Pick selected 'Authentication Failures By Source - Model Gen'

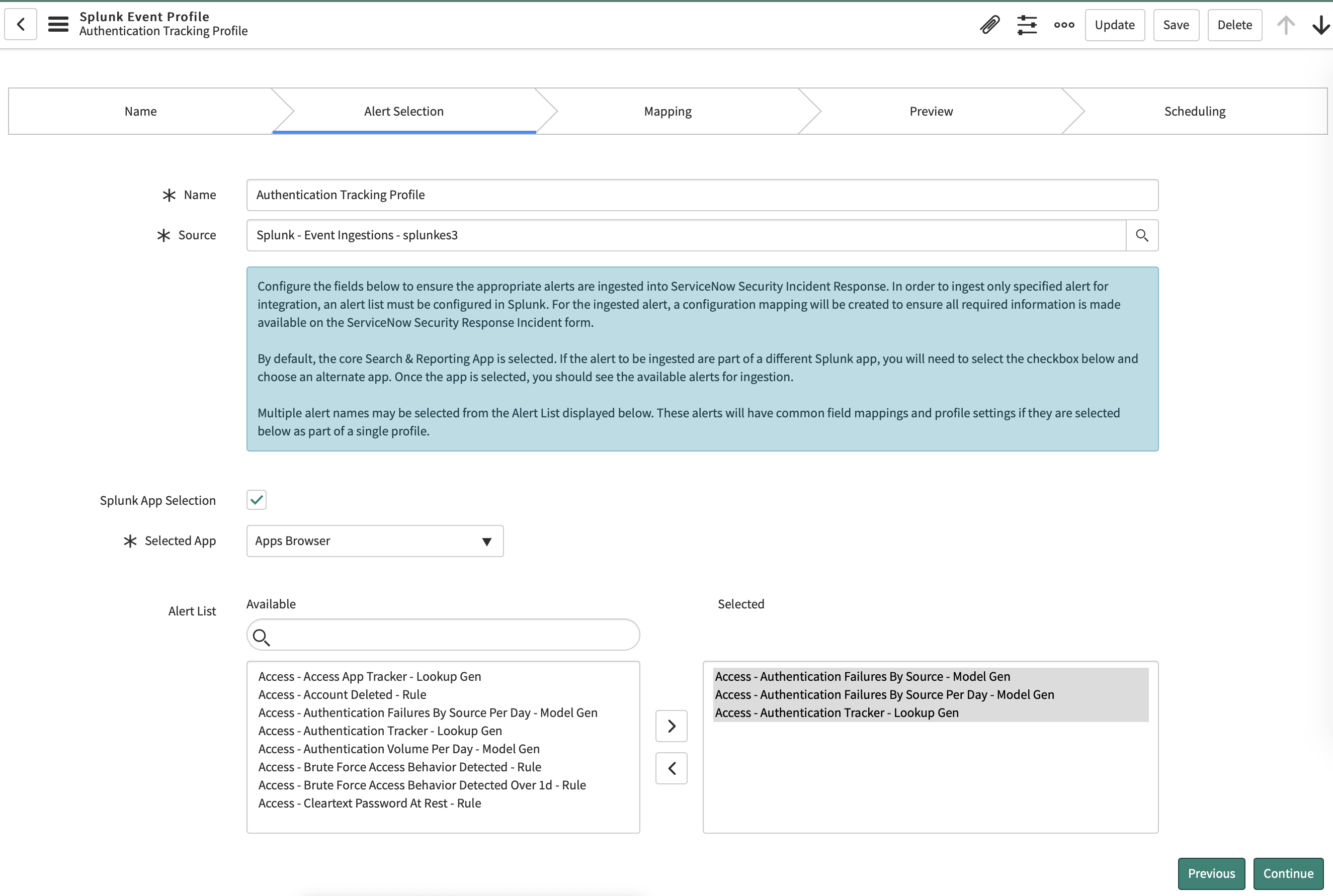click(x=931, y=677)
